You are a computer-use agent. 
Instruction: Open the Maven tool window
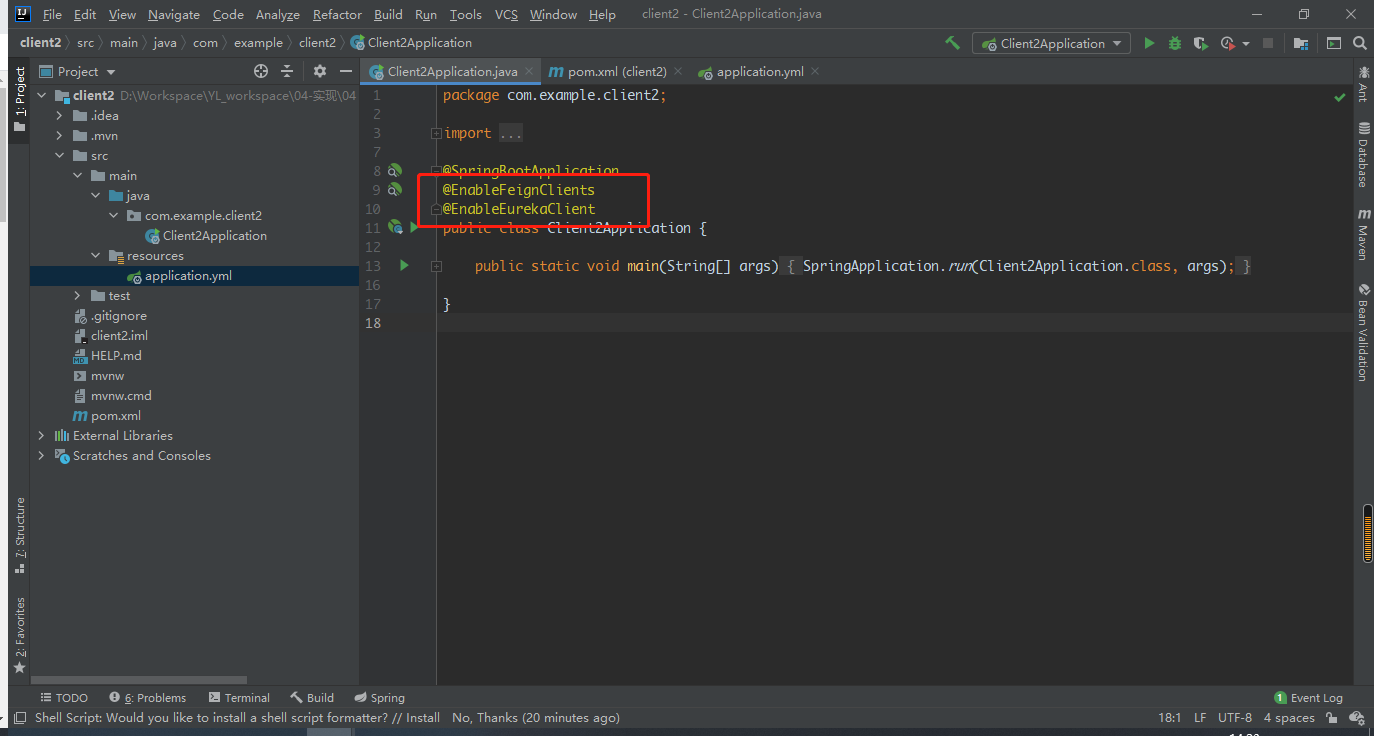pyautogui.click(x=1363, y=234)
